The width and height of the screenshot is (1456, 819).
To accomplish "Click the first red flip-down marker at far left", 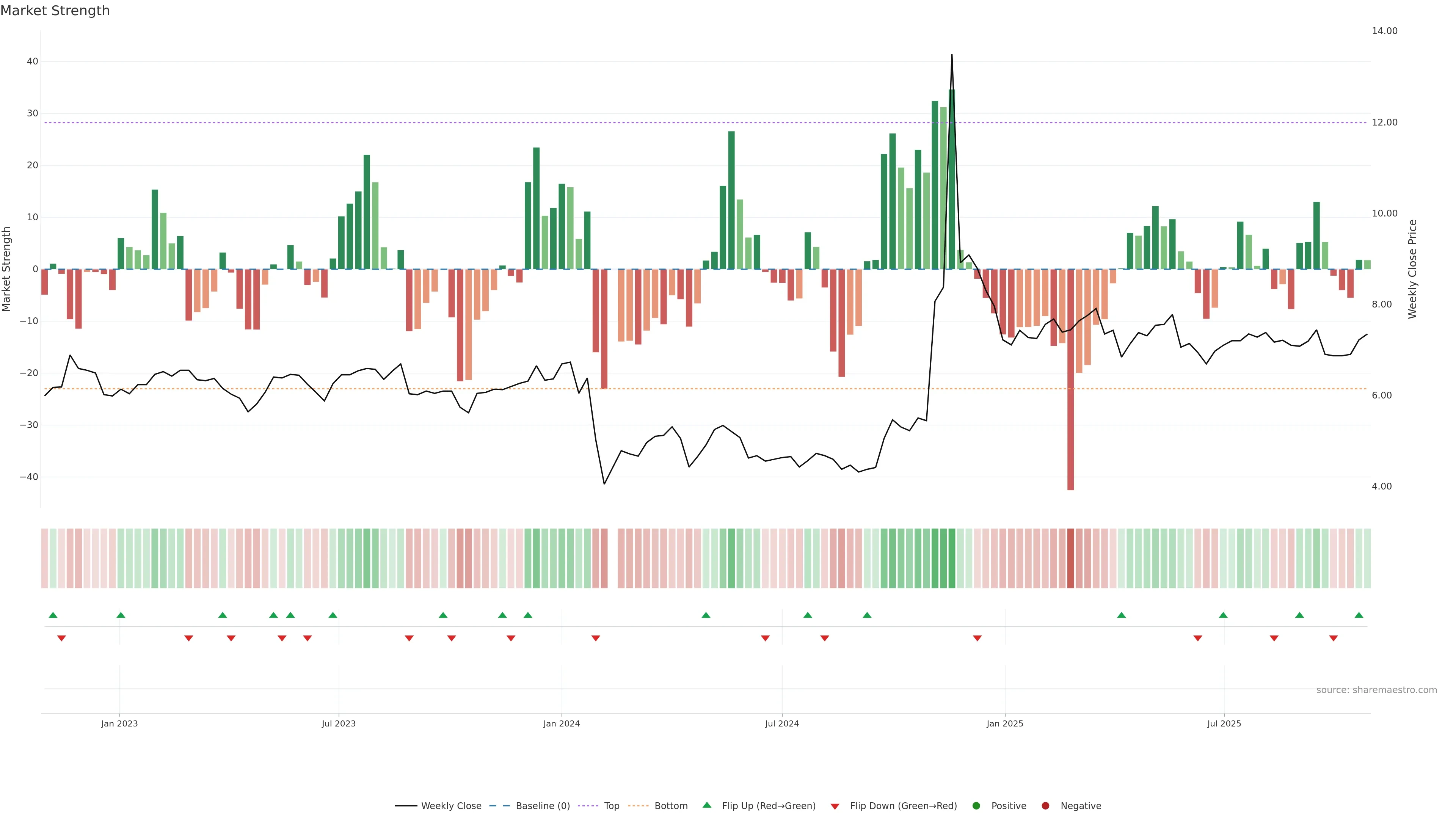I will pos(61,638).
